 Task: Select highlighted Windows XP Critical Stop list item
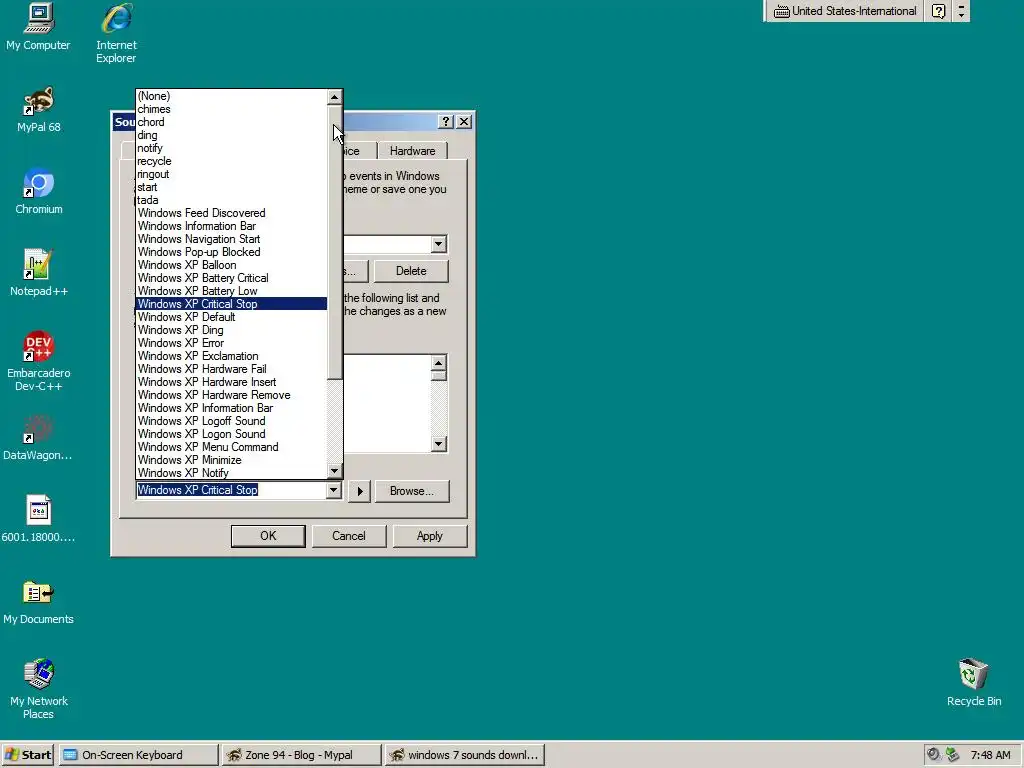231,304
